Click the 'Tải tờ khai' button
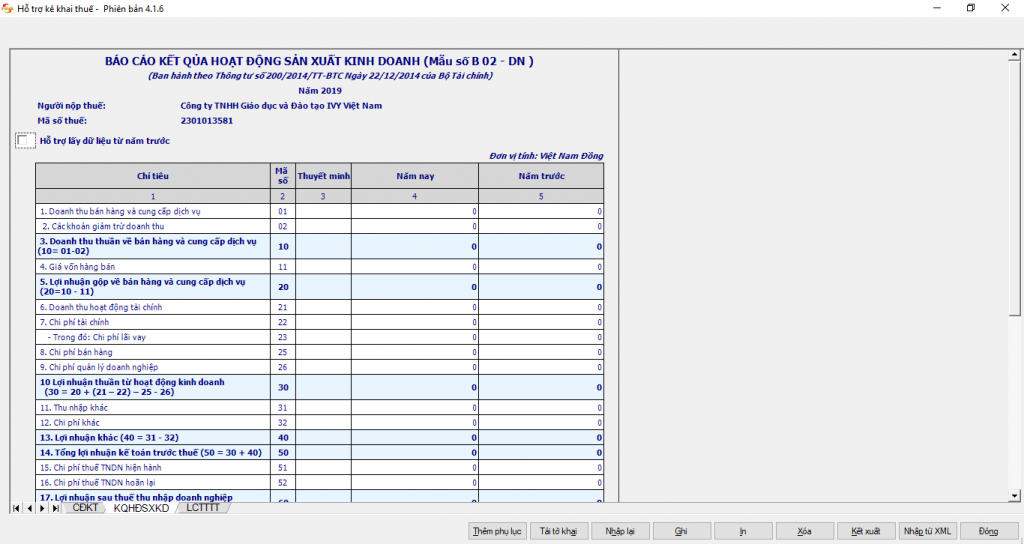This screenshot has height=544, width=1024. click(558, 531)
